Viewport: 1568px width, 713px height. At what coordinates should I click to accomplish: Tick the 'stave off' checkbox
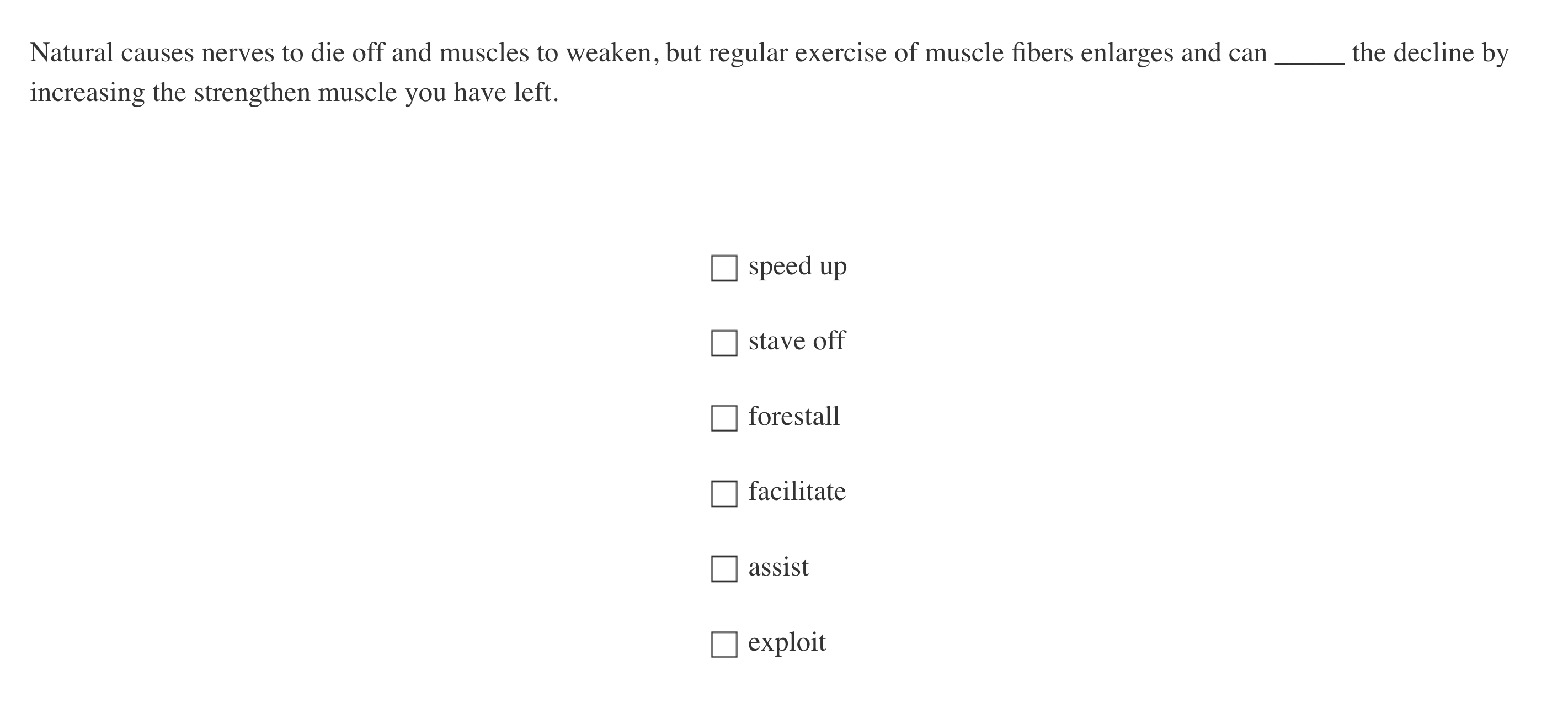(x=724, y=343)
